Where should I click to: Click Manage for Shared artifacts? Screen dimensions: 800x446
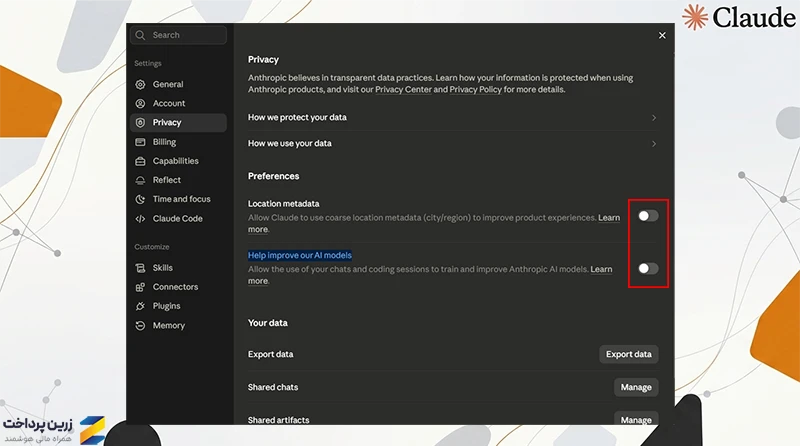tap(636, 419)
